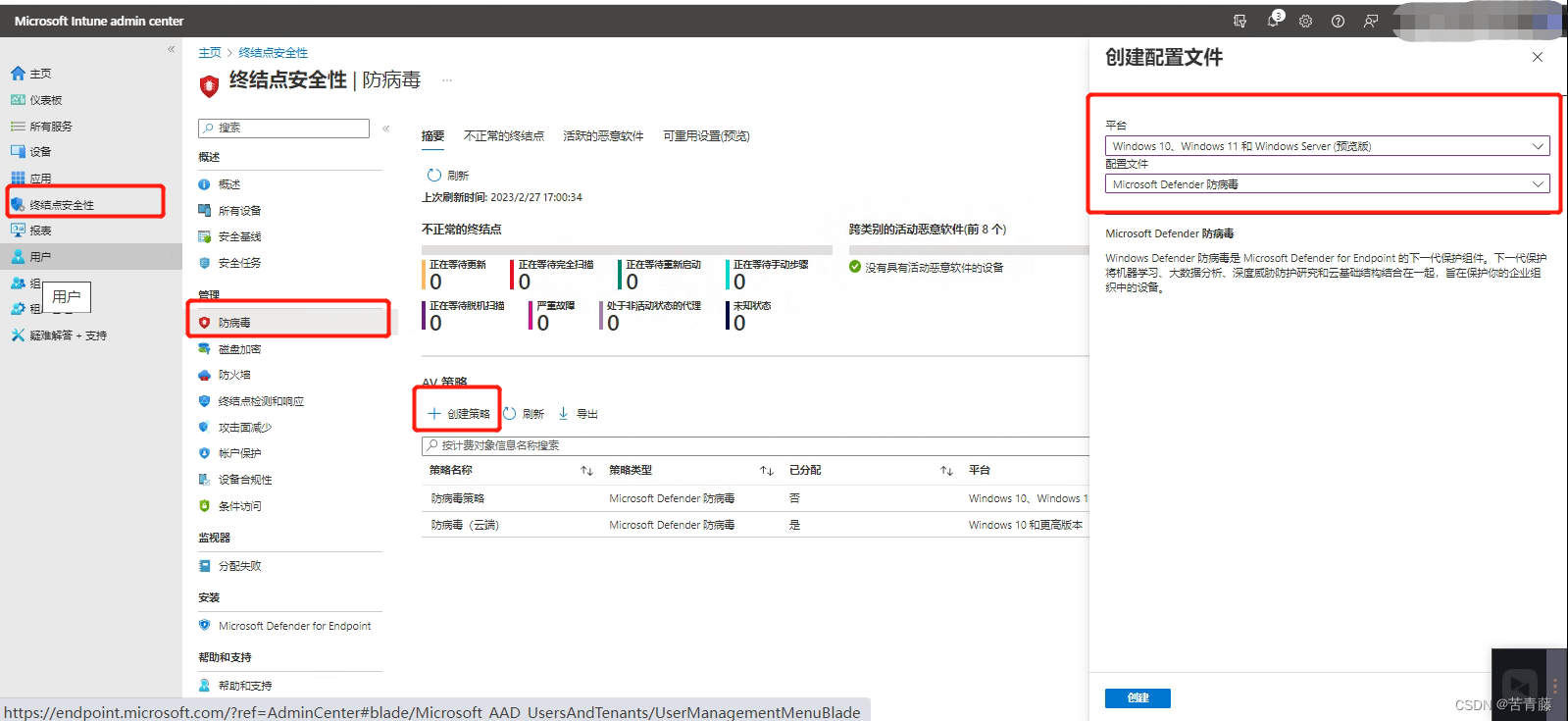Open the ellipsis menu beside 防病毒 title
1568x721 pixels.
pyautogui.click(x=447, y=80)
